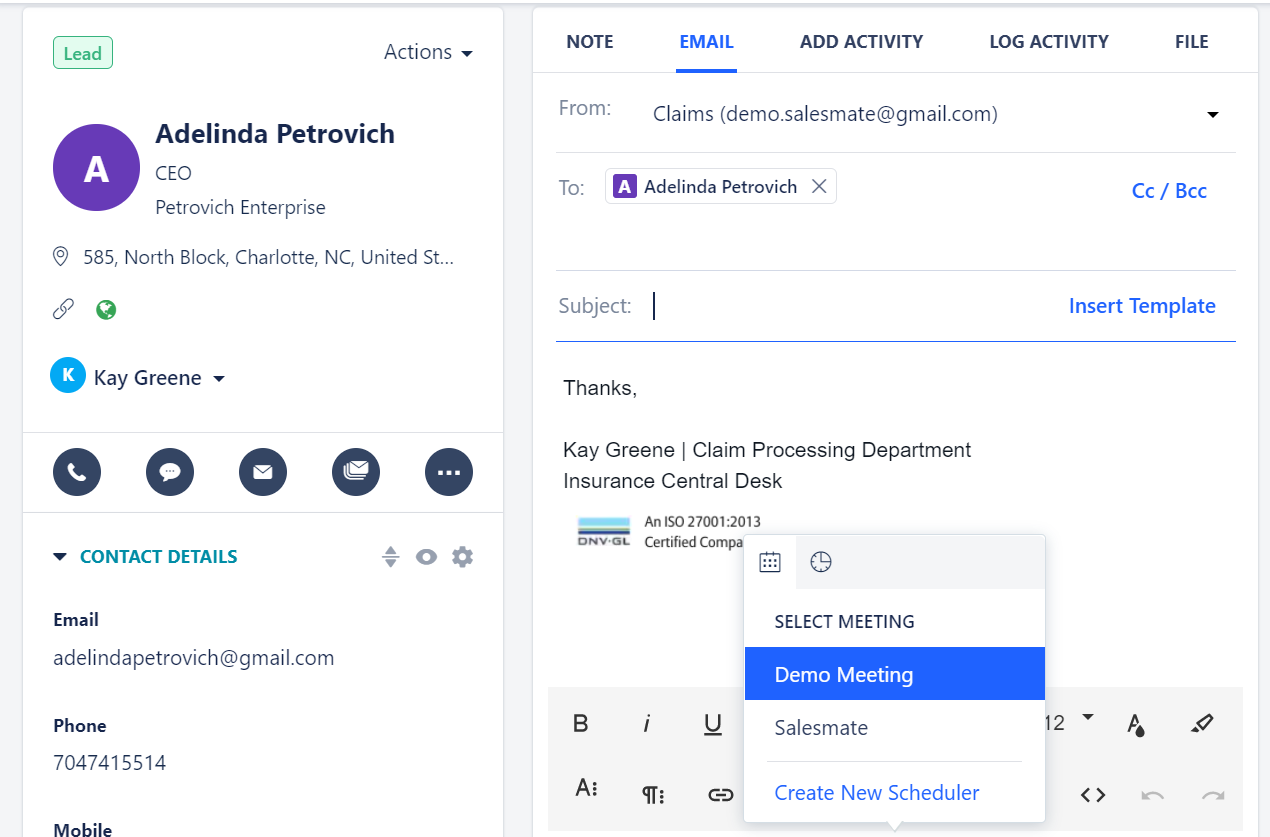Call the contact using the phone icon

pos(77,472)
